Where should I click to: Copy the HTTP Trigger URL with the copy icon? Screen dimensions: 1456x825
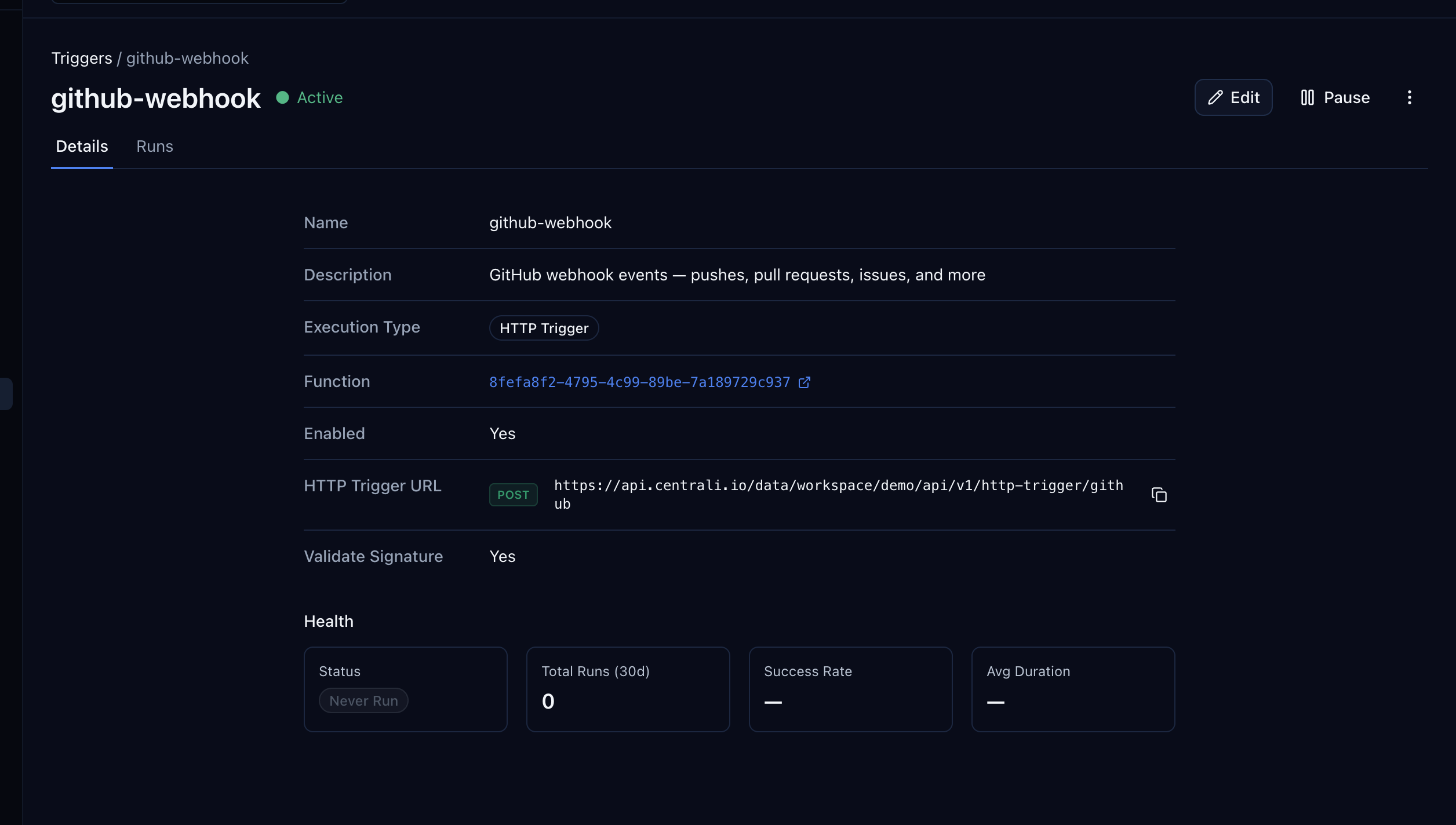pos(1159,494)
